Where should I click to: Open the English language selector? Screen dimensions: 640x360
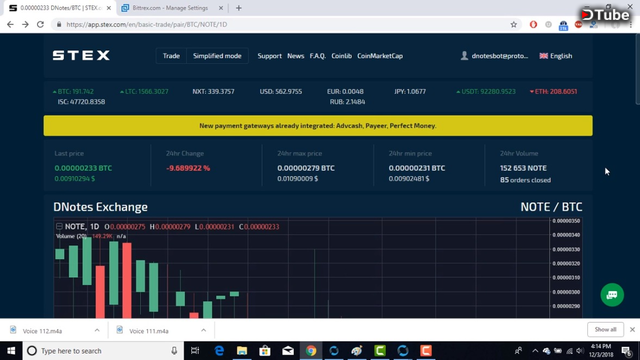[x=556, y=56]
